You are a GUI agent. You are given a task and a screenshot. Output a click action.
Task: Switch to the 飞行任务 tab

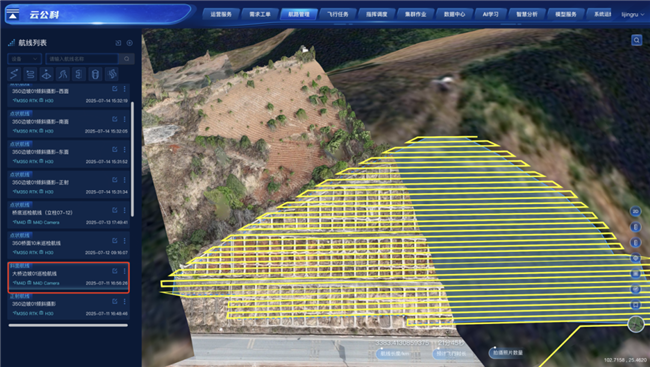point(337,14)
